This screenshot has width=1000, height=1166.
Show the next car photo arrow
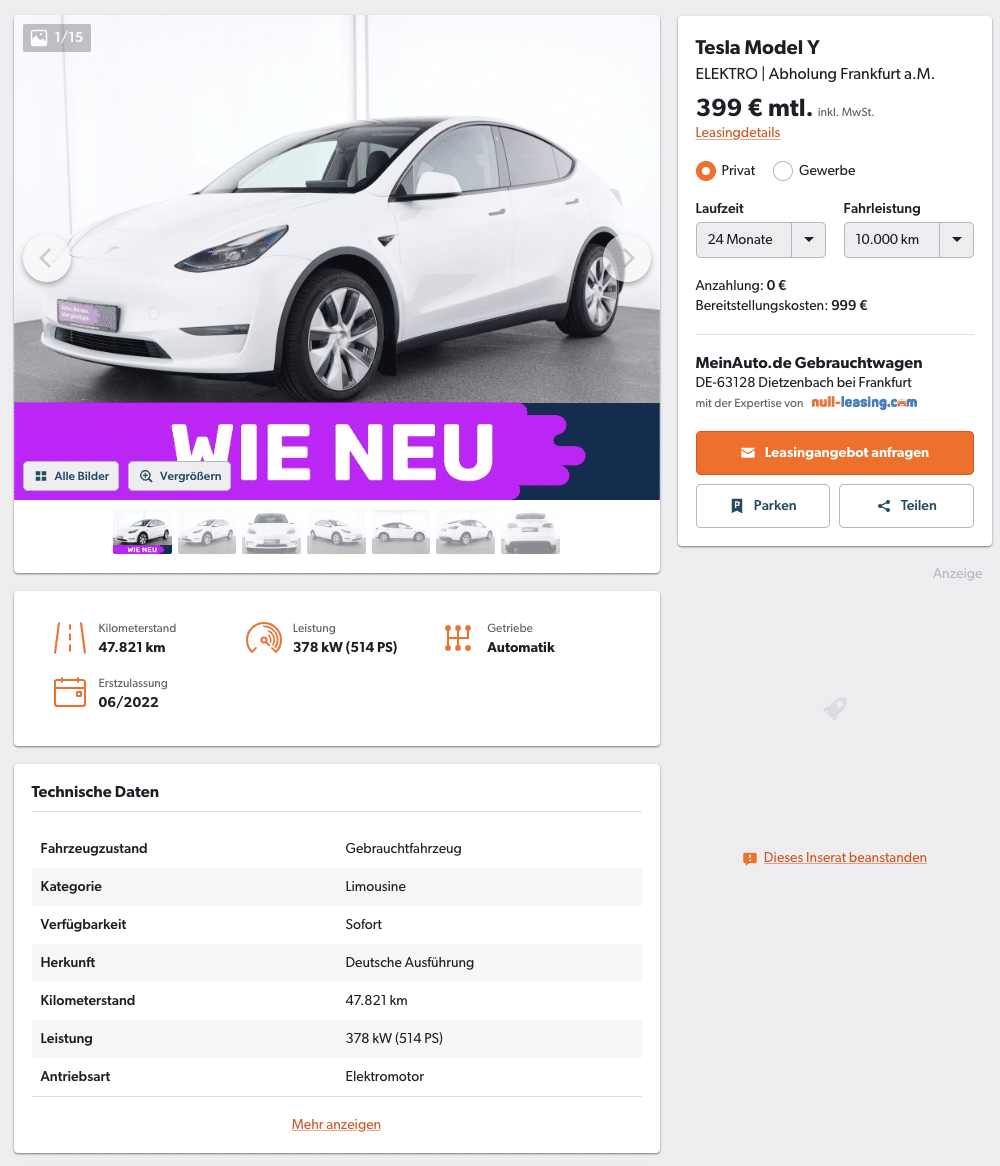(628, 258)
